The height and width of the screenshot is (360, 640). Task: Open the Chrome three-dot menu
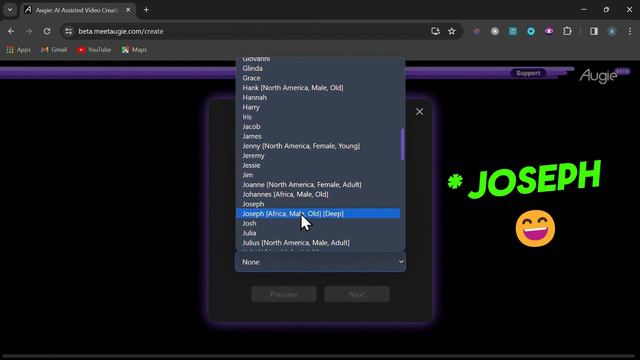[630, 31]
